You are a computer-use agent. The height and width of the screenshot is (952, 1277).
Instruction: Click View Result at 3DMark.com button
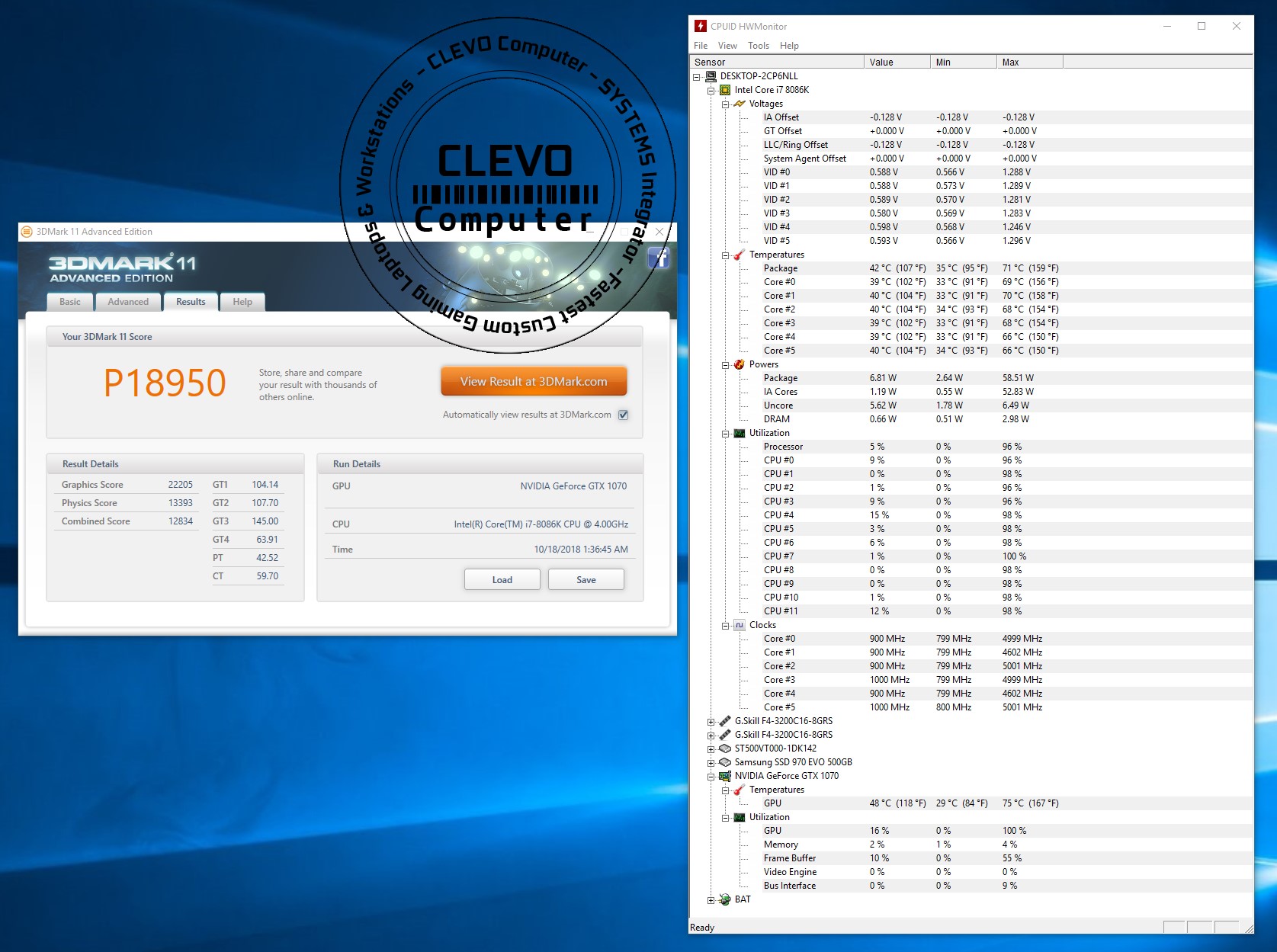pyautogui.click(x=534, y=381)
